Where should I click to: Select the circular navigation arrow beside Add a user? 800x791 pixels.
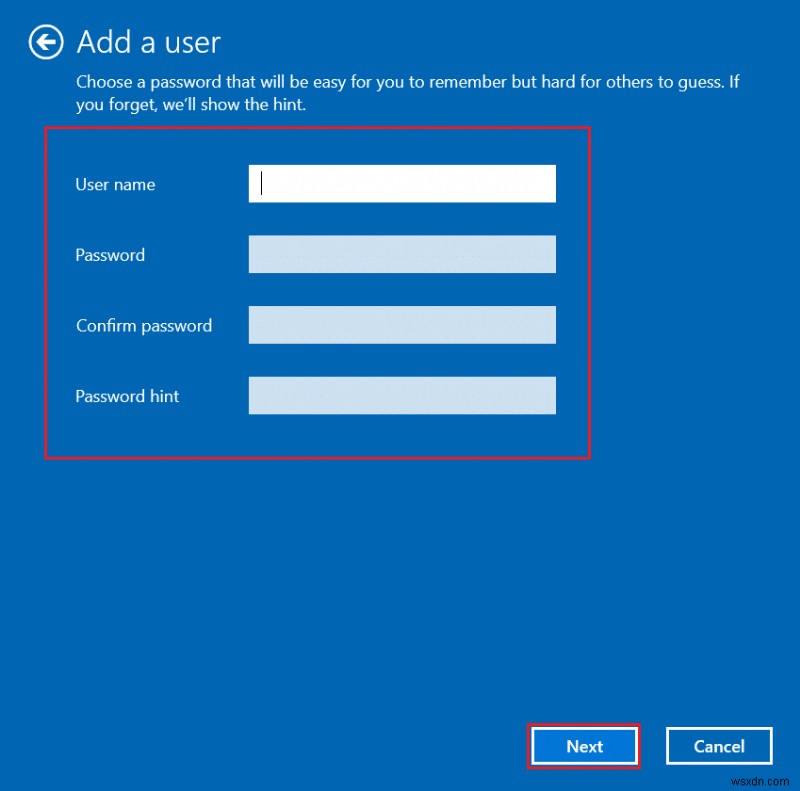[45, 42]
